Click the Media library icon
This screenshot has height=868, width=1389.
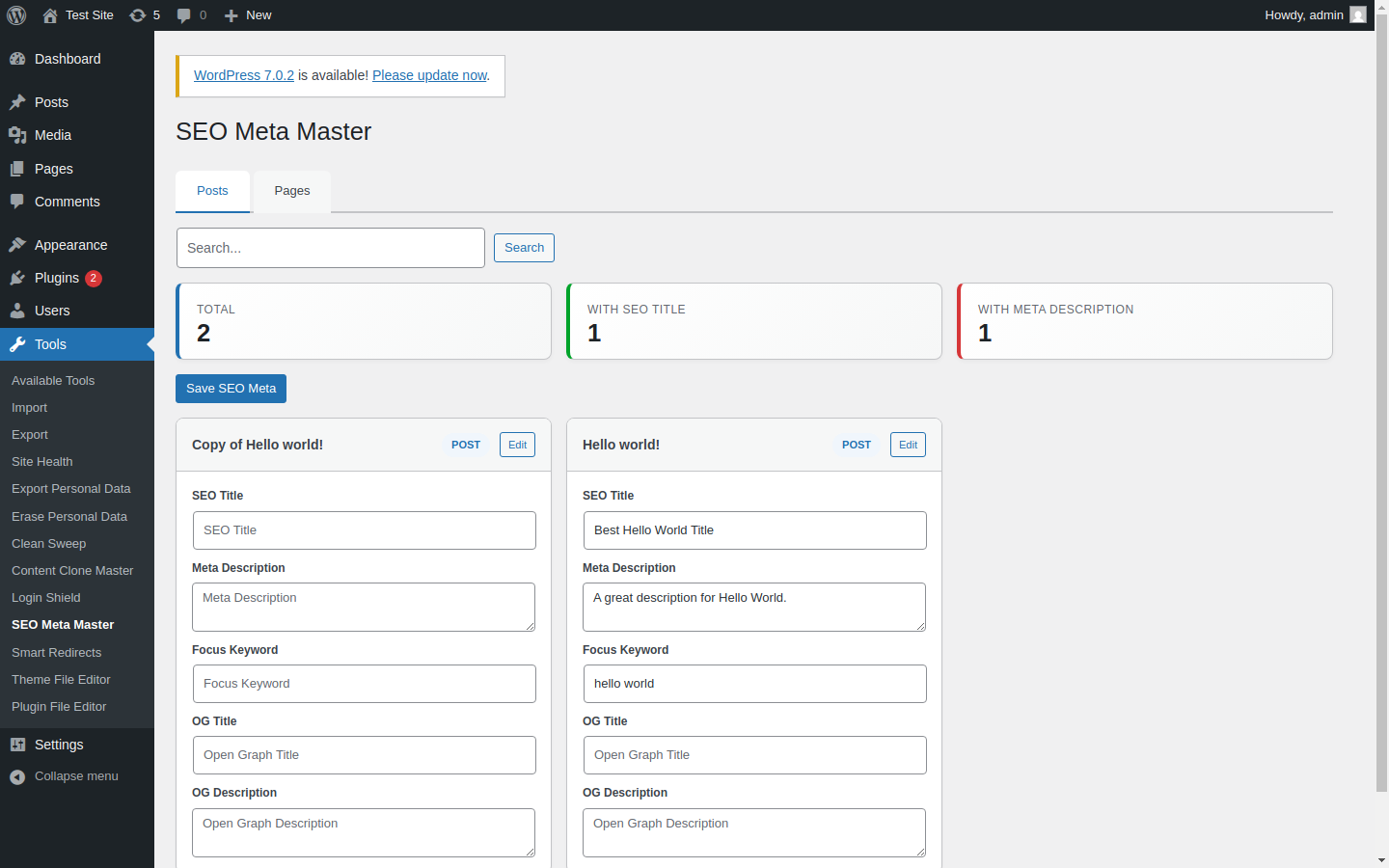coord(17,135)
